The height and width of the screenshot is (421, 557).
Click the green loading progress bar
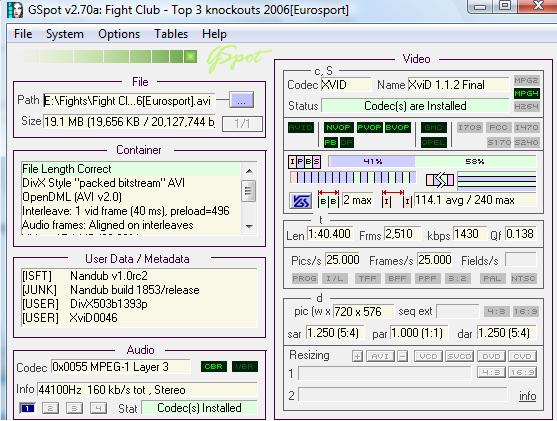(106, 56)
